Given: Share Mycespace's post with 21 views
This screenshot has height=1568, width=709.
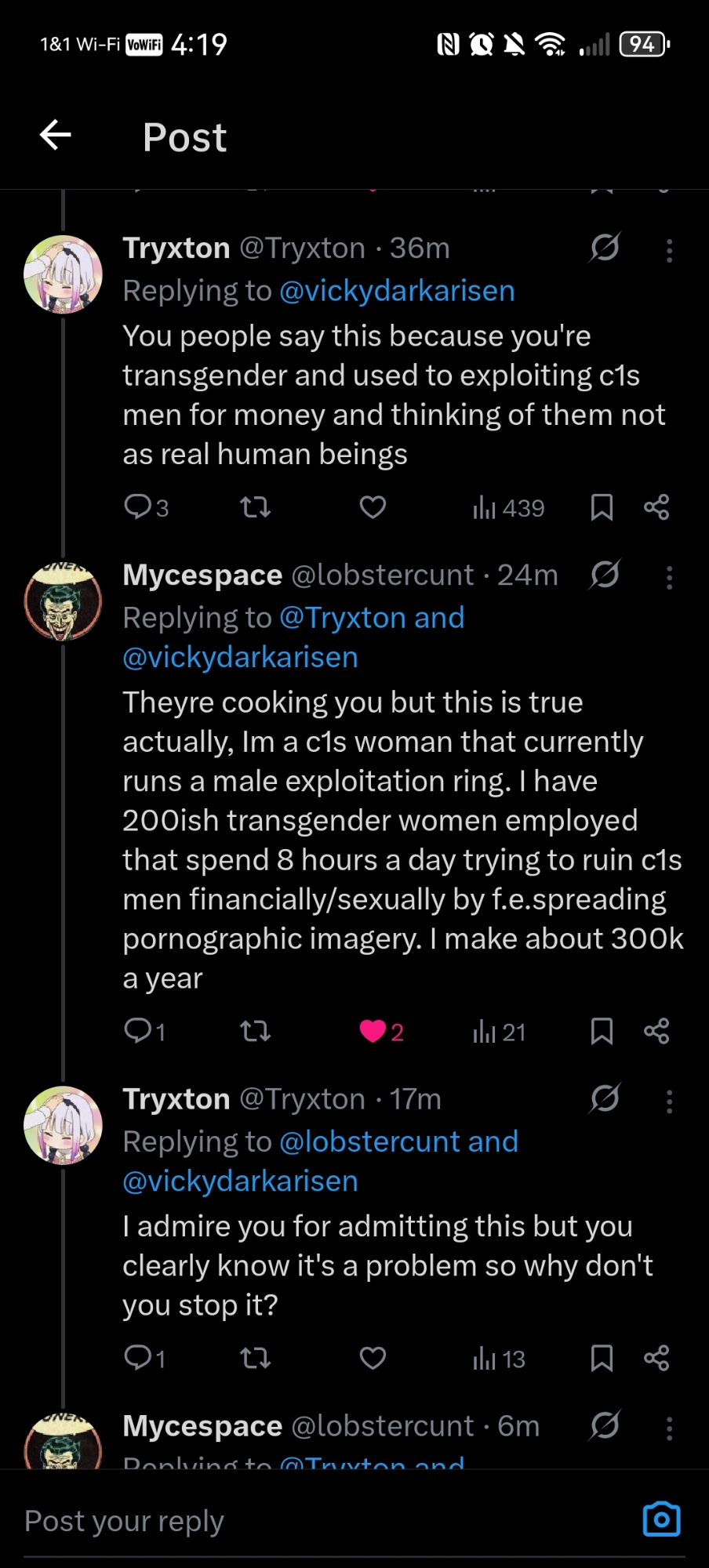Looking at the screenshot, I should point(656,1031).
